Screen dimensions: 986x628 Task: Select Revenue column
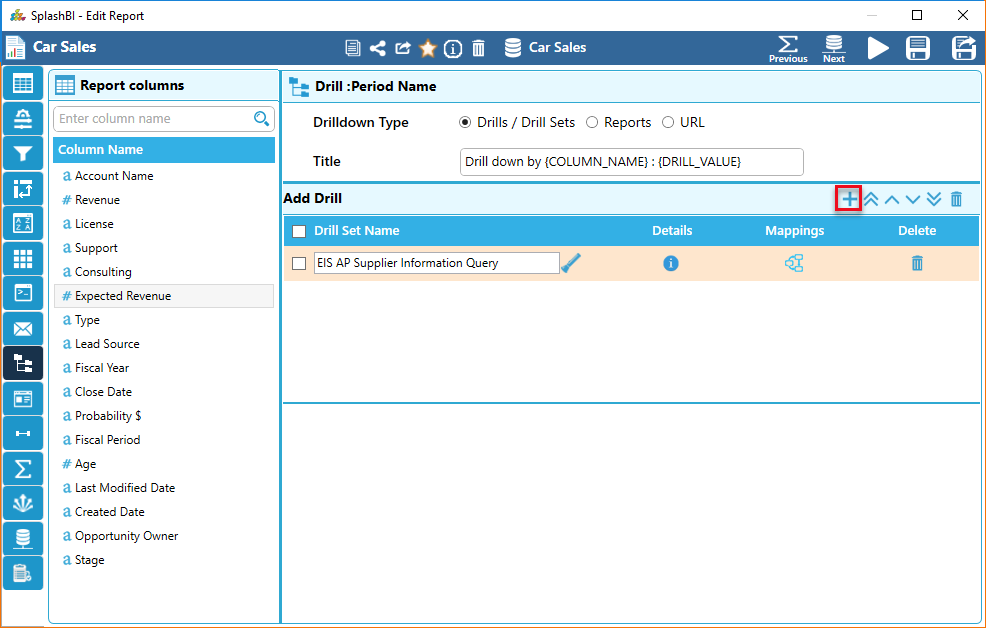click(164, 200)
